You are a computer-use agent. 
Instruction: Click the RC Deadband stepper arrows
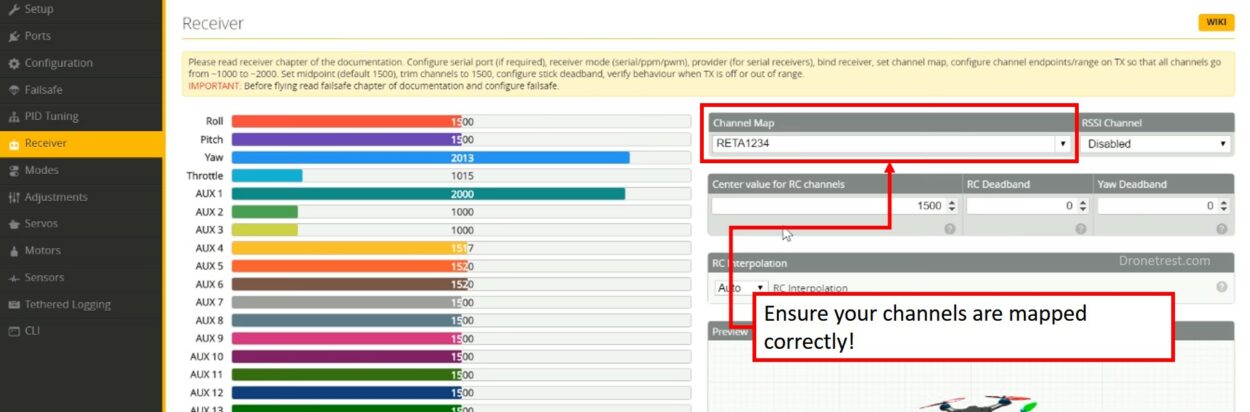pyautogui.click(x=1082, y=206)
